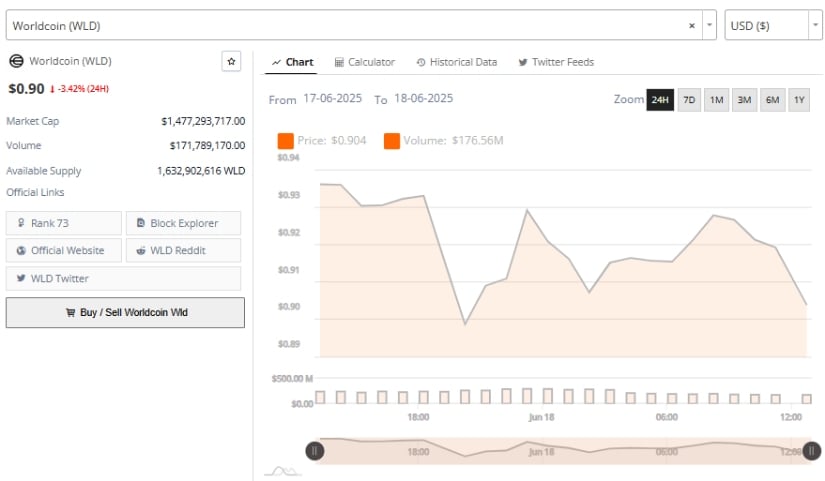This screenshot has height=481, width=825.
Task: Click the right range slider handle
Action: [x=812, y=451]
